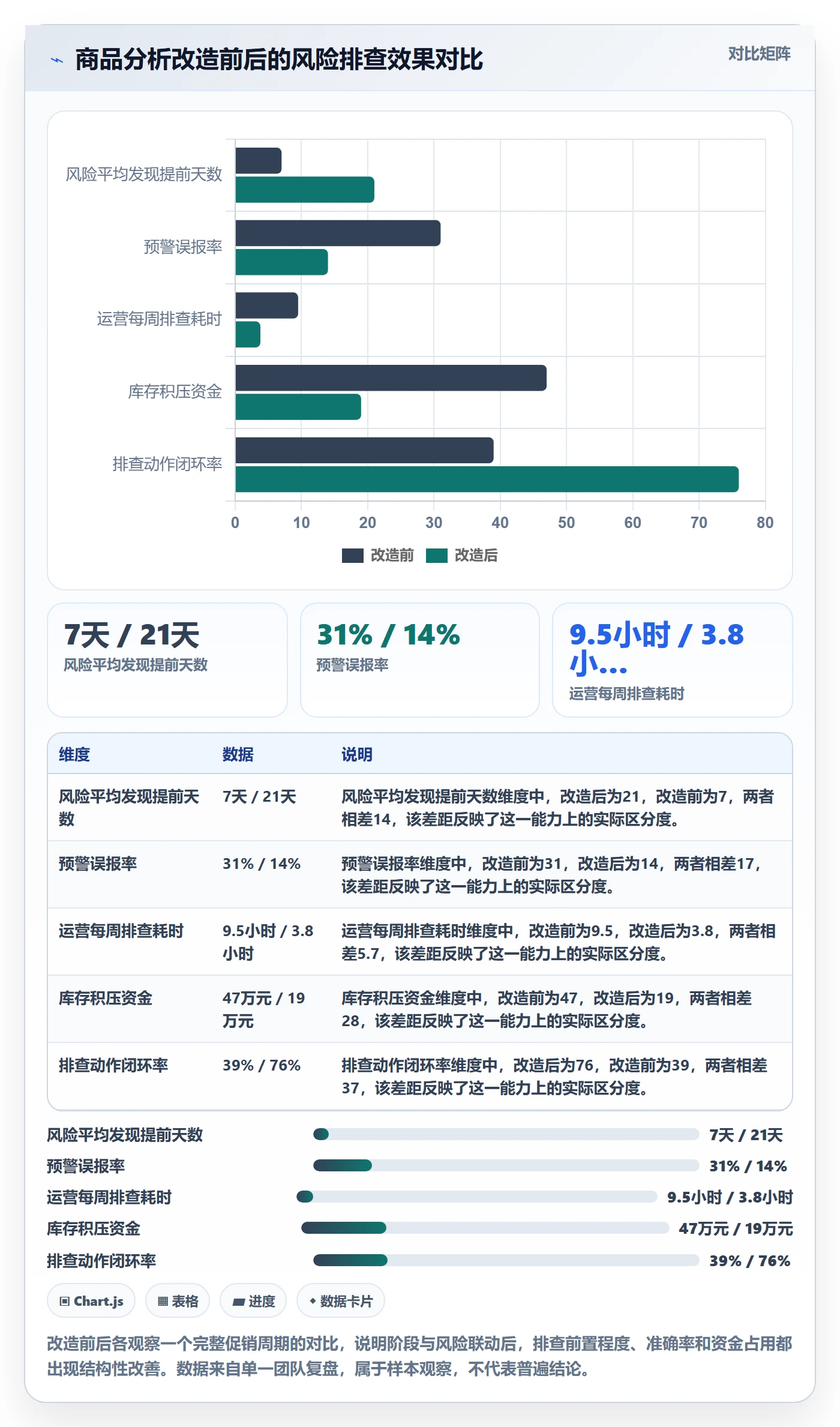Select the 数据卡片 tag chip
Screen dimensions: 840x1427
(341, 1301)
